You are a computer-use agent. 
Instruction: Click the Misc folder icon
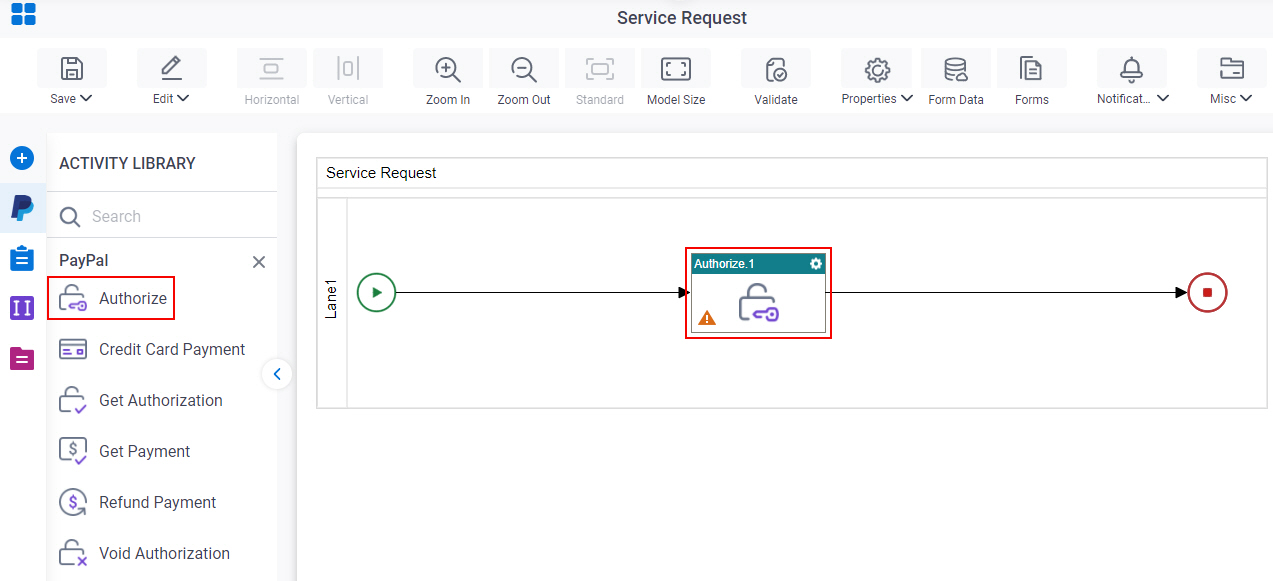click(x=1232, y=68)
